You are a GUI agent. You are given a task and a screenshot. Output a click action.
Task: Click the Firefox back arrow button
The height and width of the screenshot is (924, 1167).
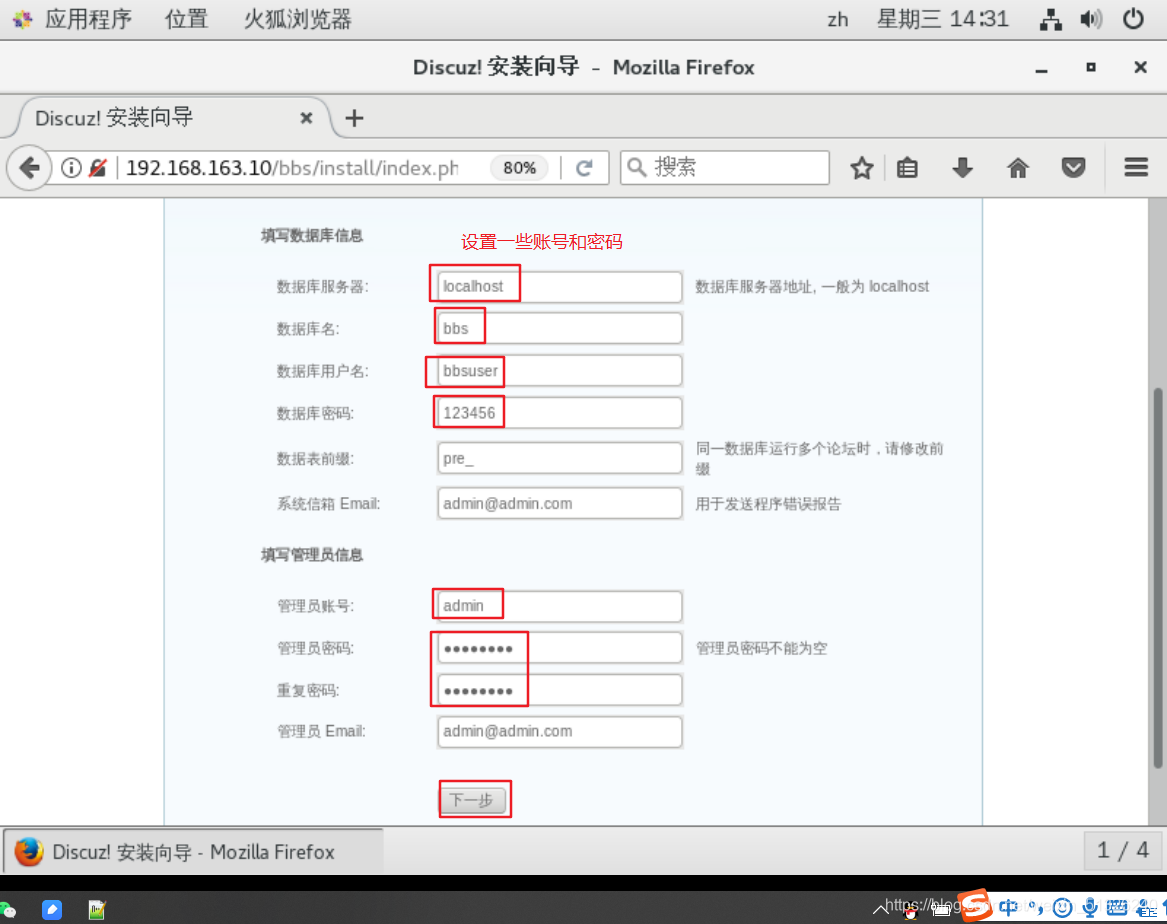[29, 167]
